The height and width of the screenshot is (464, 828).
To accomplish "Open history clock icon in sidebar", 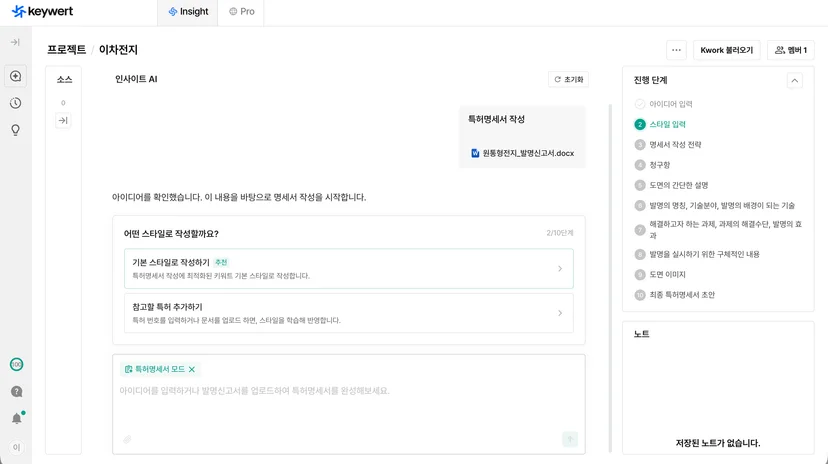I will (16, 103).
